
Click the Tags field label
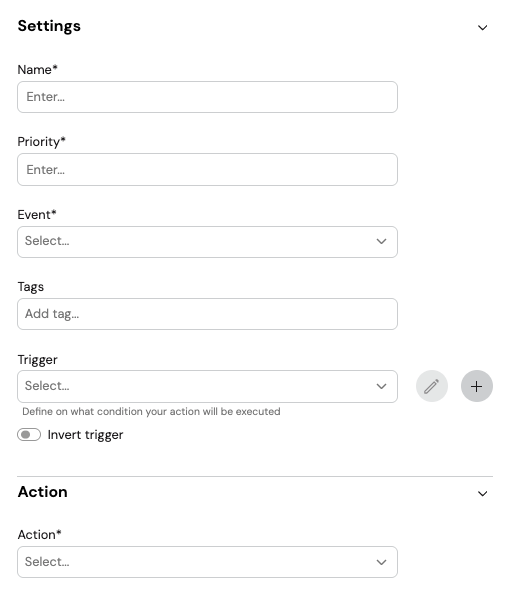pyautogui.click(x=31, y=287)
